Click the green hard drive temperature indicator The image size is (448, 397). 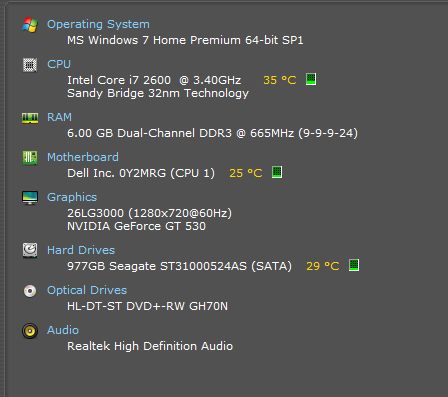click(354, 265)
